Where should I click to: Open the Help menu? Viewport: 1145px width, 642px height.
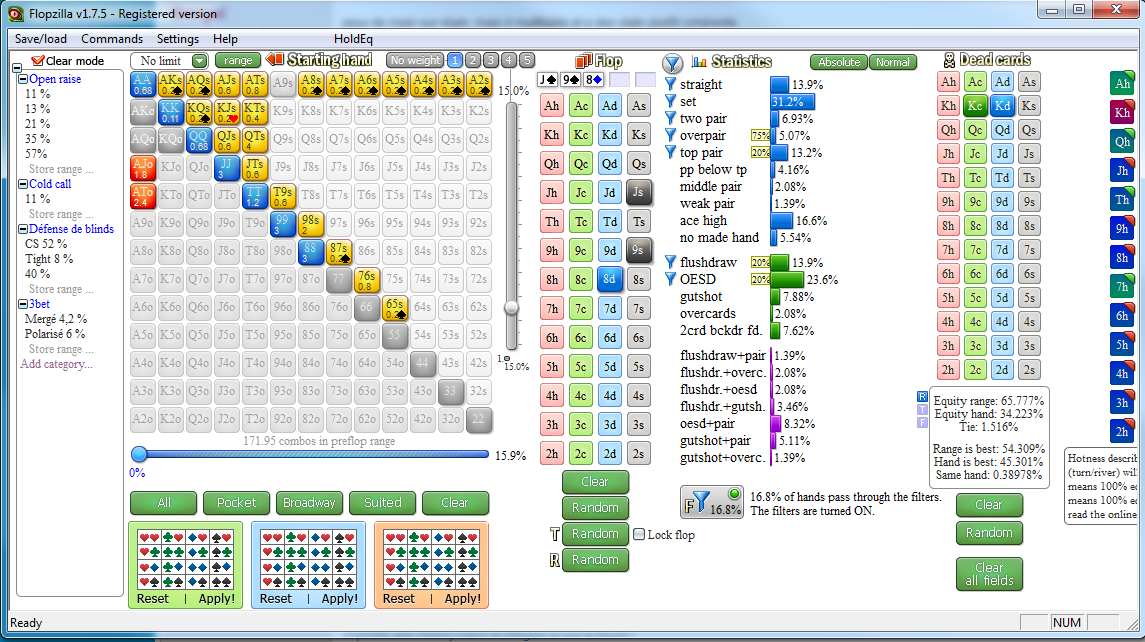click(x=225, y=39)
